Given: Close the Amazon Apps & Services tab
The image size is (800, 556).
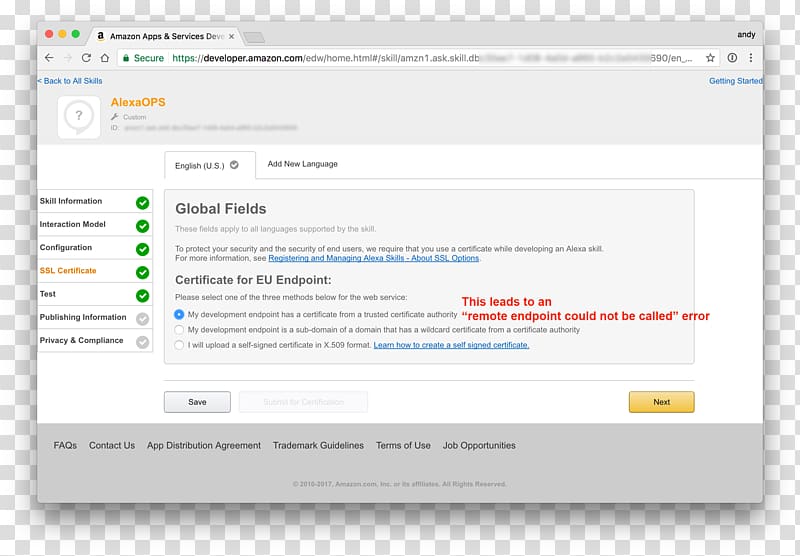Looking at the screenshot, I should coord(232,36).
